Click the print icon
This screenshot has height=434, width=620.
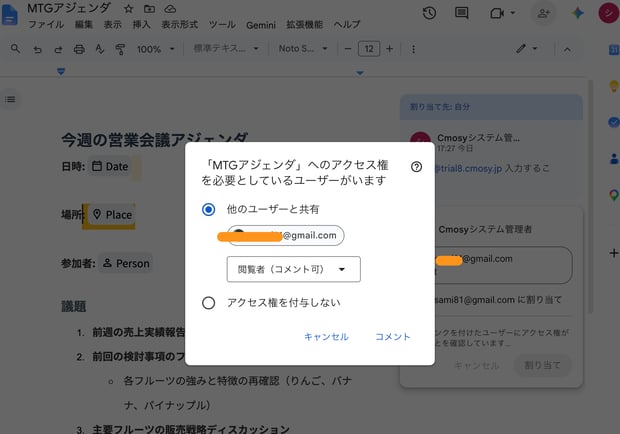point(79,49)
